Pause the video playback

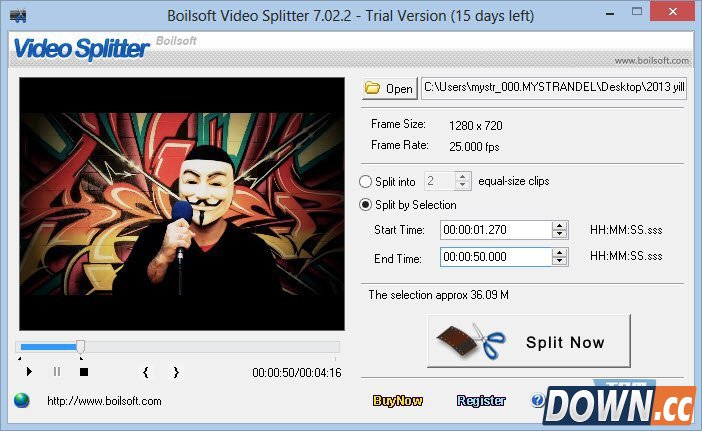click(57, 371)
